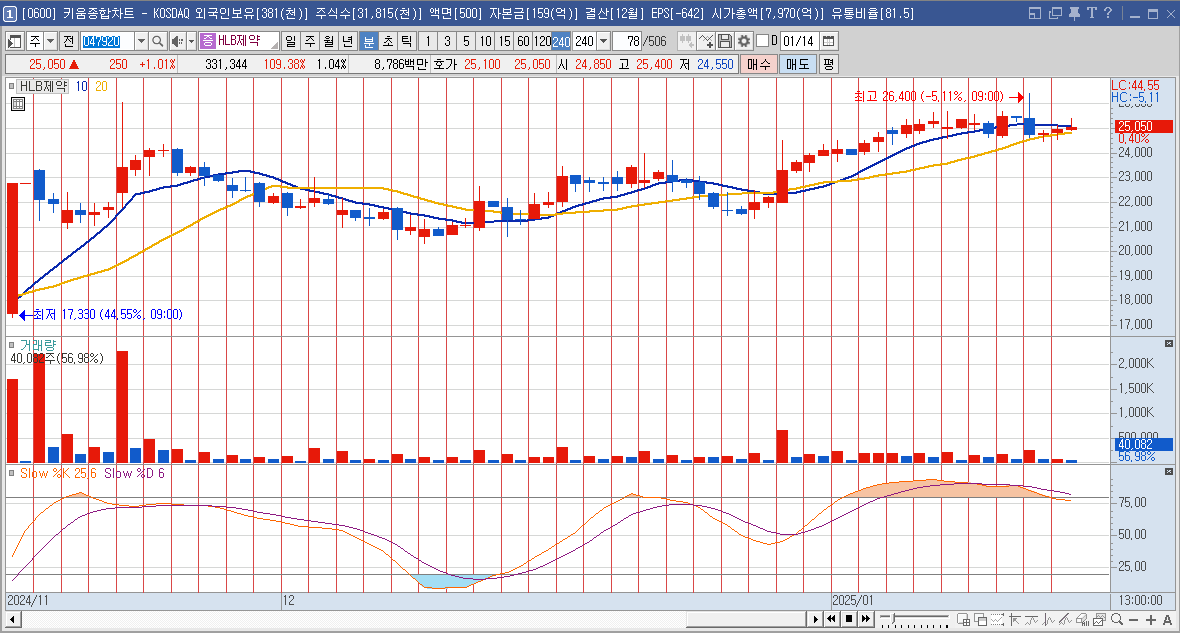Open help question mark icon
Image resolution: width=1180 pixels, height=633 pixels.
tap(1108, 13)
